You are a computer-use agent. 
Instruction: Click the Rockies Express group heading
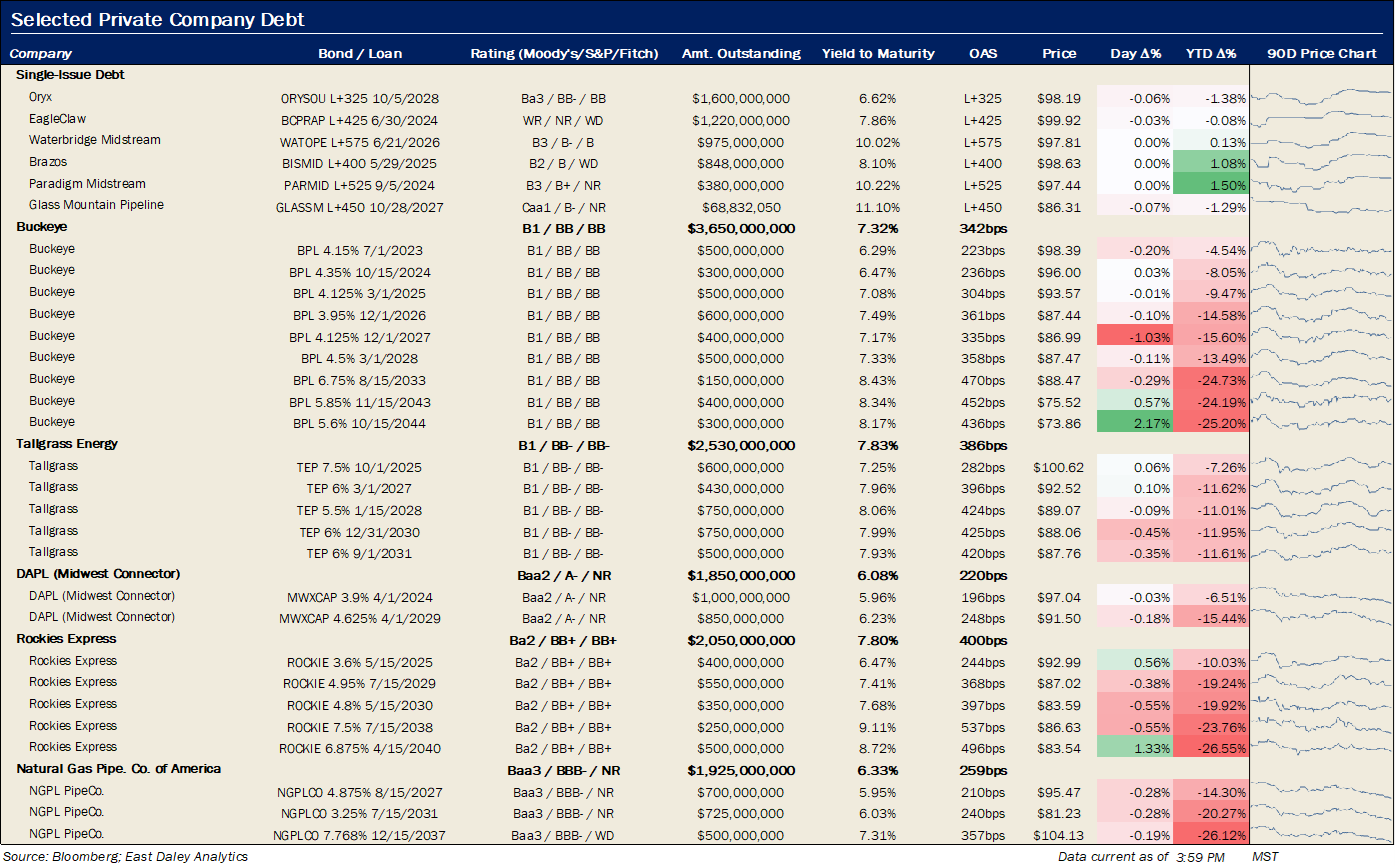[x=66, y=639]
